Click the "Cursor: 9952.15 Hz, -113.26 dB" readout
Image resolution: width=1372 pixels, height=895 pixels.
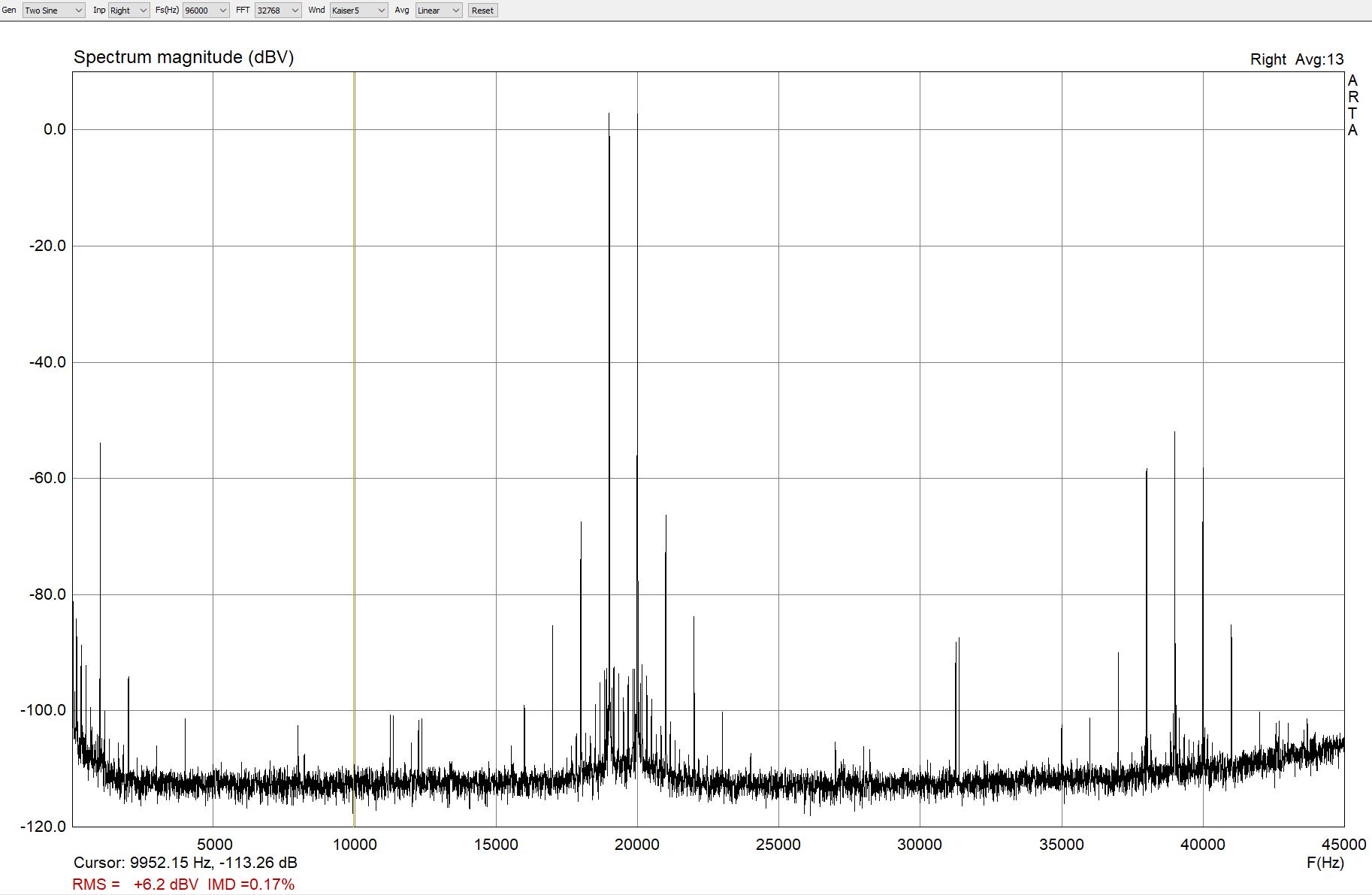pos(186,863)
